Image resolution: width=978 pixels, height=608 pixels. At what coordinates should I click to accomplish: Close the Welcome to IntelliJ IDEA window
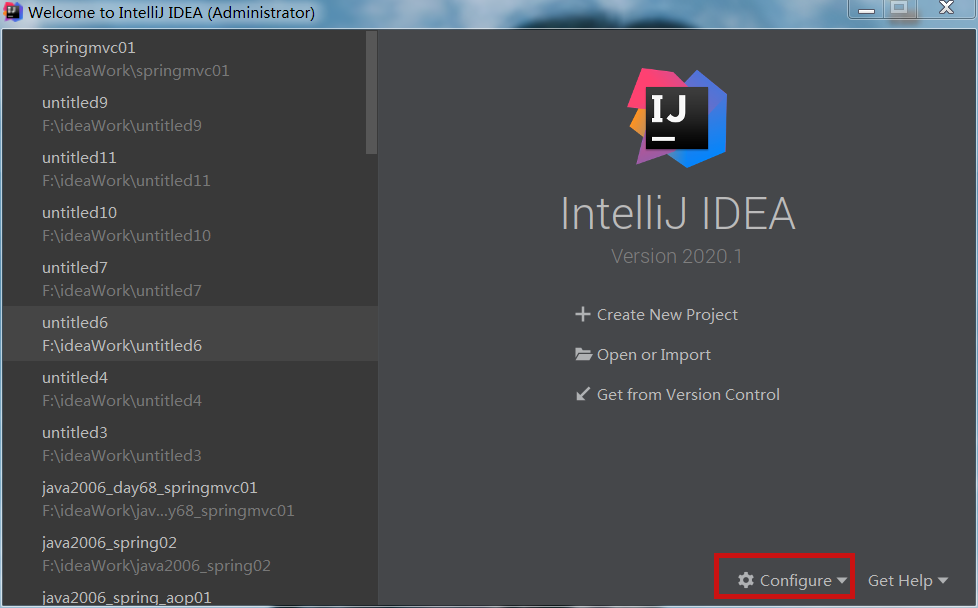pyautogui.click(x=946, y=9)
